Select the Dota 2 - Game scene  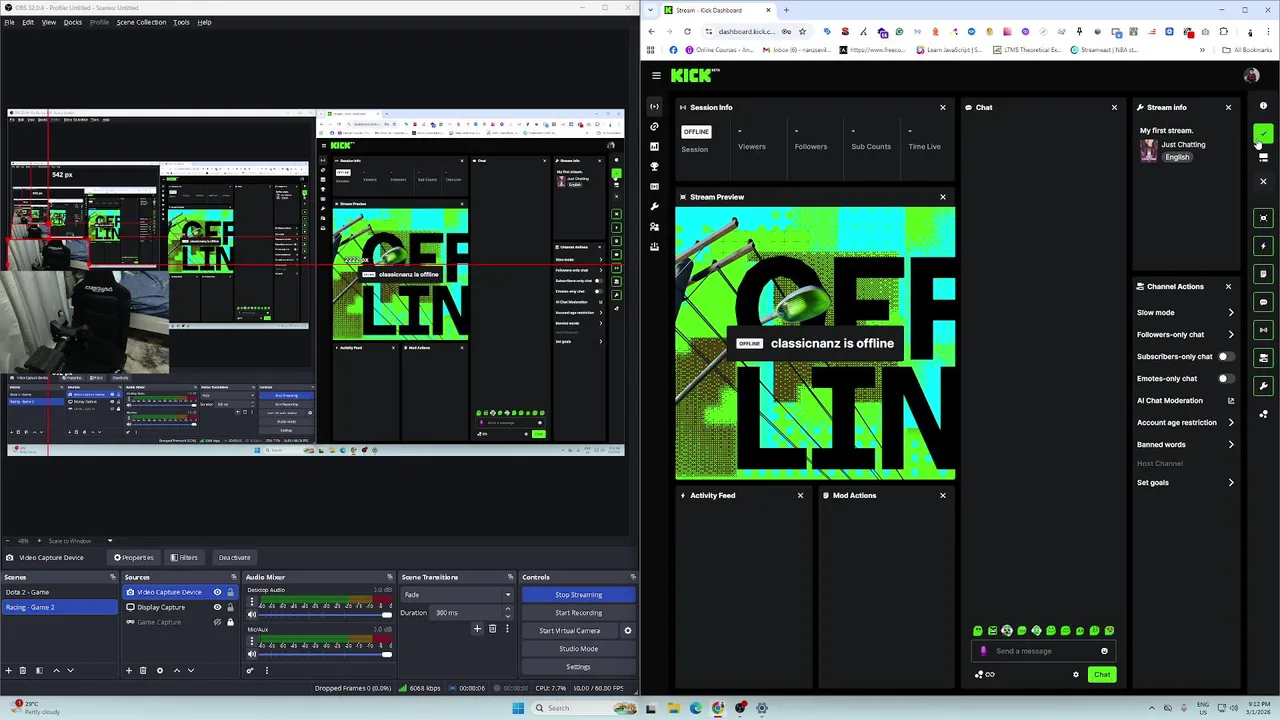(x=59, y=592)
